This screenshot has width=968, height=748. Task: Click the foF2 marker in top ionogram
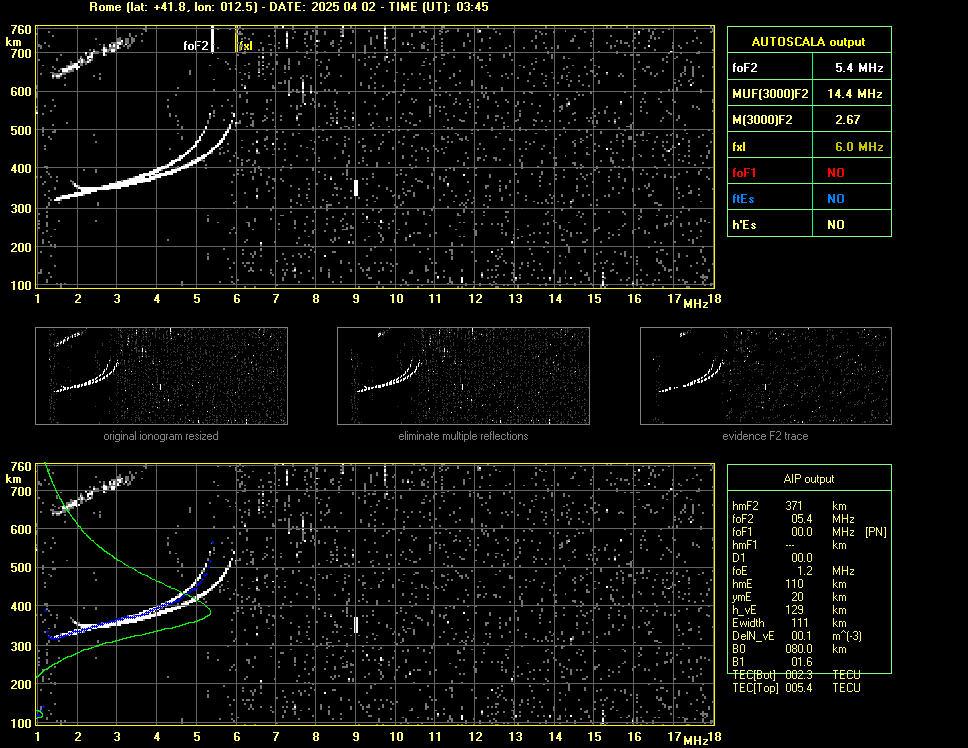(199, 44)
